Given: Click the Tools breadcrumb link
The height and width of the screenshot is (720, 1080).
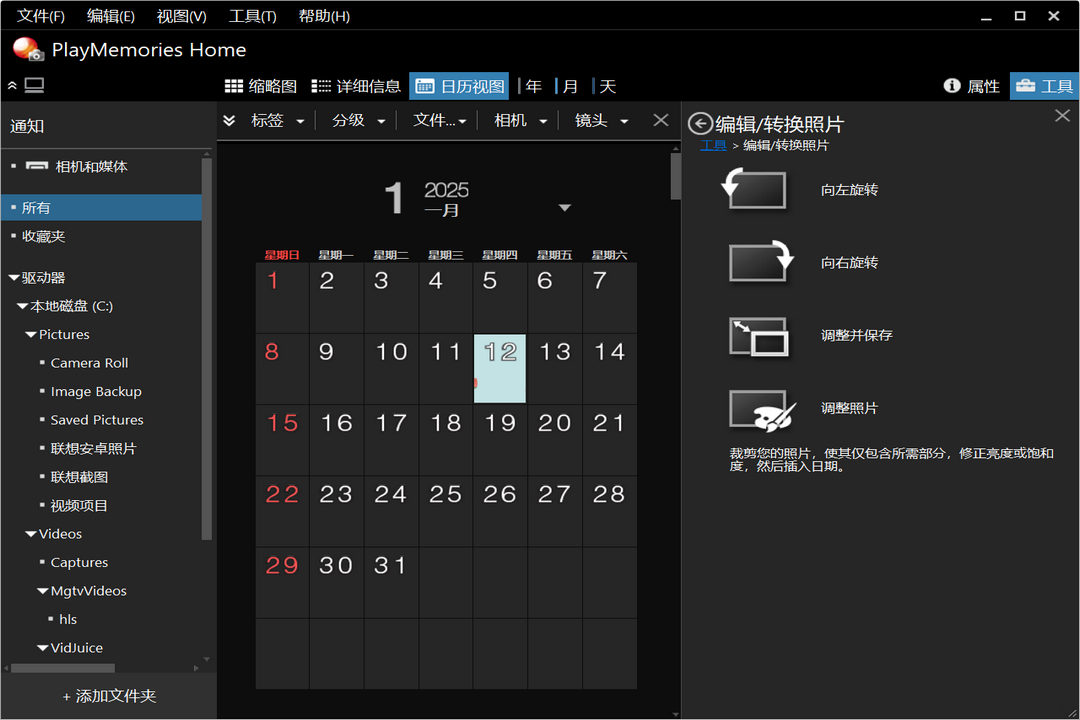Looking at the screenshot, I should (713, 145).
